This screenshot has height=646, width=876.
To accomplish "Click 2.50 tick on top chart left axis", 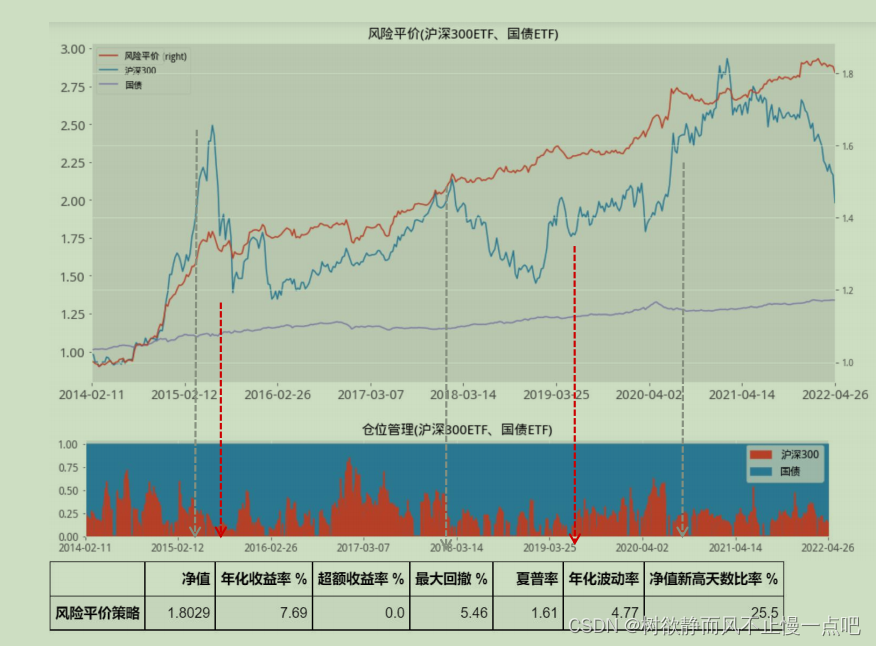I will point(73,125).
